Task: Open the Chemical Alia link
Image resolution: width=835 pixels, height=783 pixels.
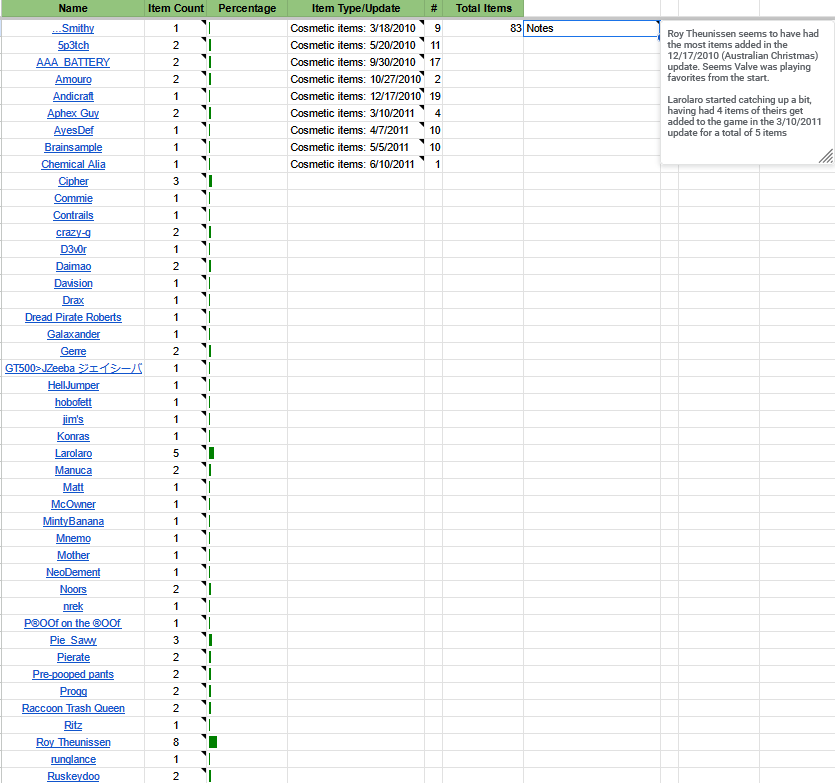Action: tap(73, 165)
